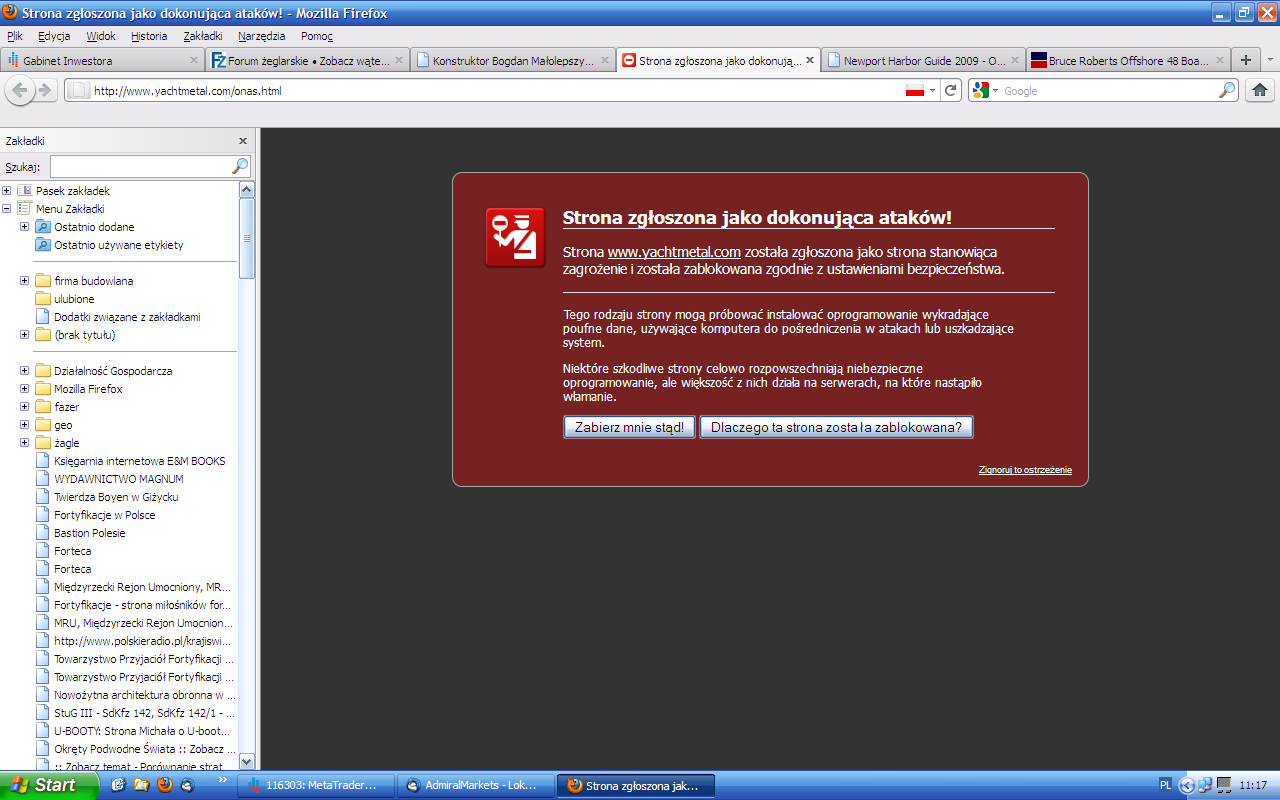Screen dimensions: 1280x800
Task: Open Bastion Polesie bookmark
Action: tap(80, 533)
